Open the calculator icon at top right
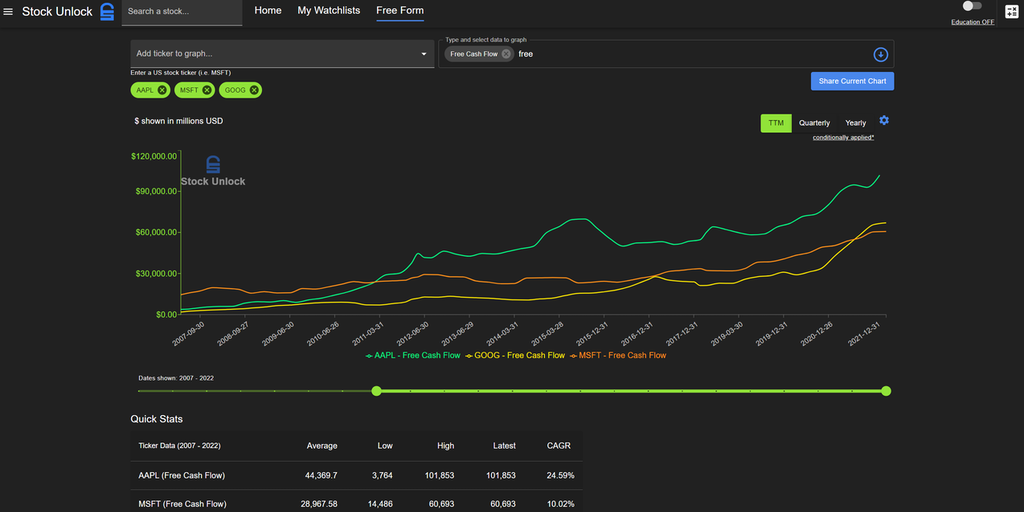Screen dimensions: 1024x512 click(1011, 12)
